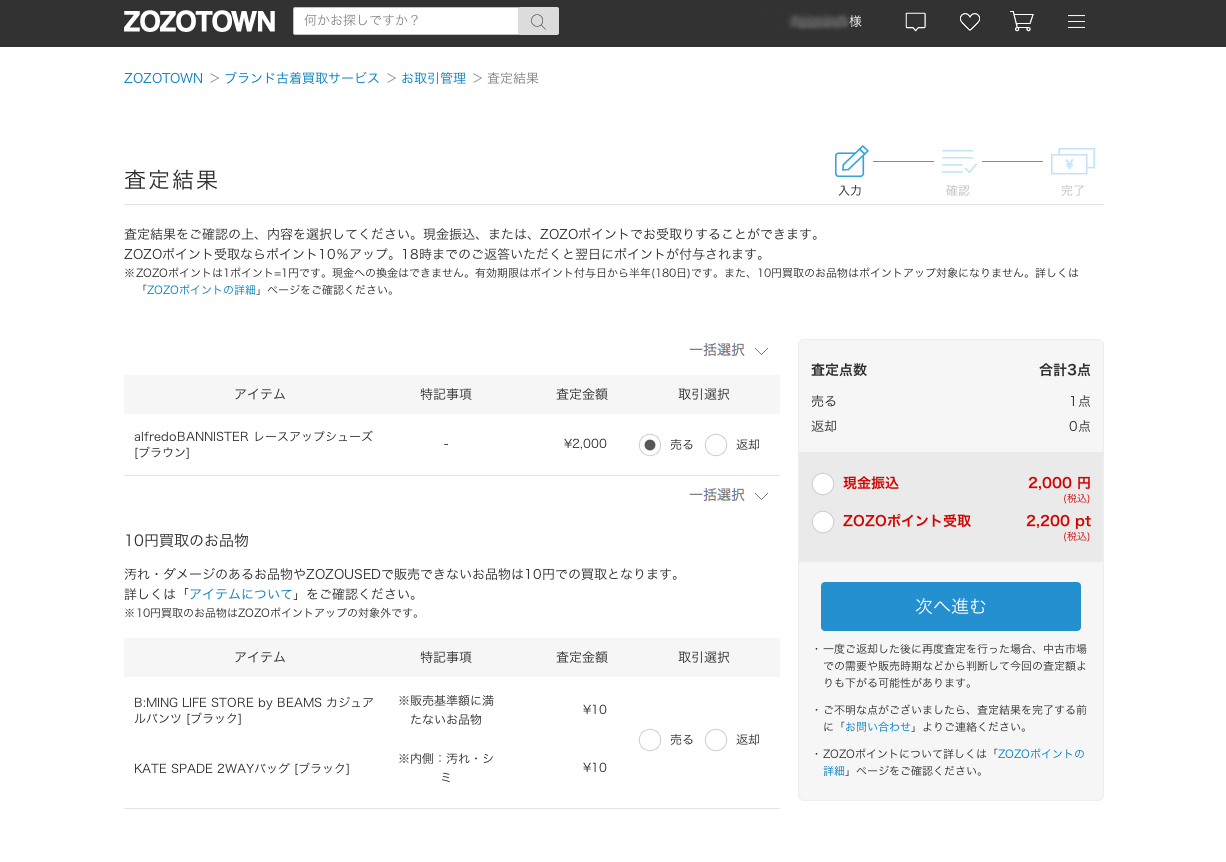Click the blurred account name 様

pos(826,21)
